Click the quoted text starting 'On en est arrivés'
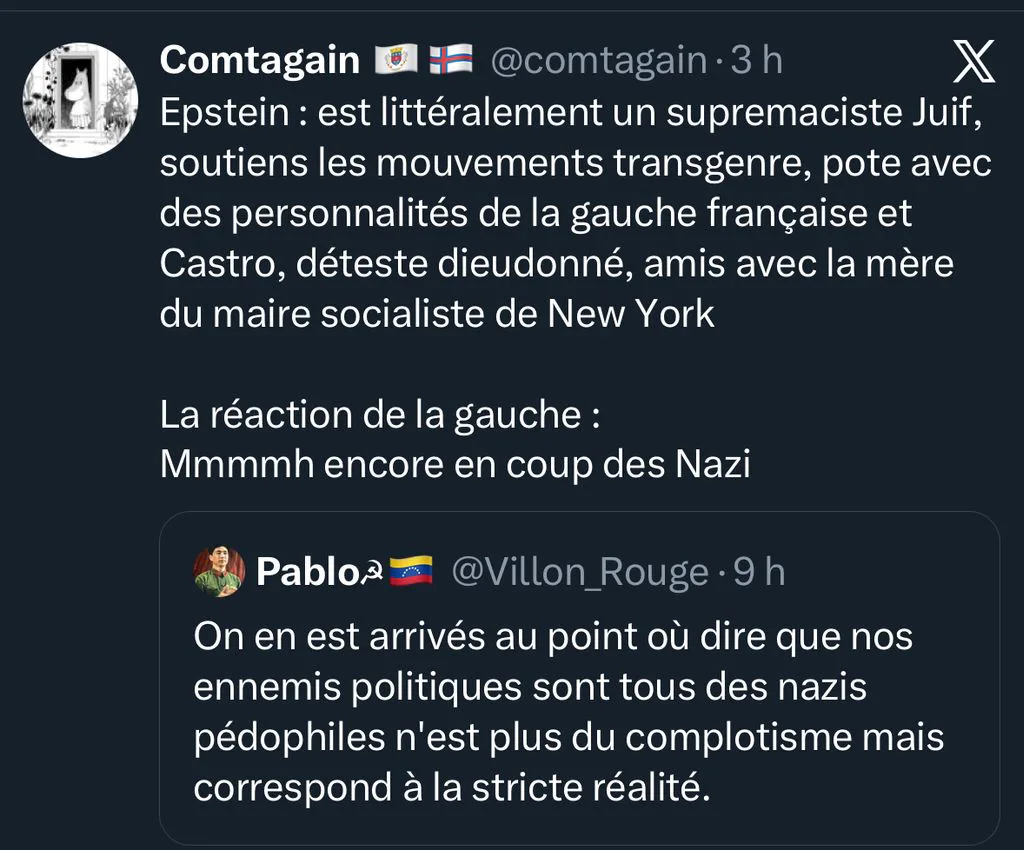Image resolution: width=1024 pixels, height=850 pixels. 569,712
